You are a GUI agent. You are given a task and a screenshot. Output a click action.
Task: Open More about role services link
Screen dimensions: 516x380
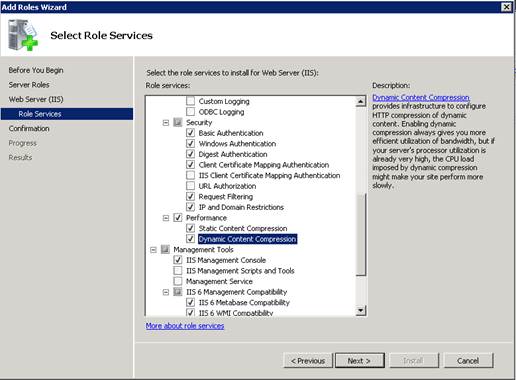click(185, 326)
